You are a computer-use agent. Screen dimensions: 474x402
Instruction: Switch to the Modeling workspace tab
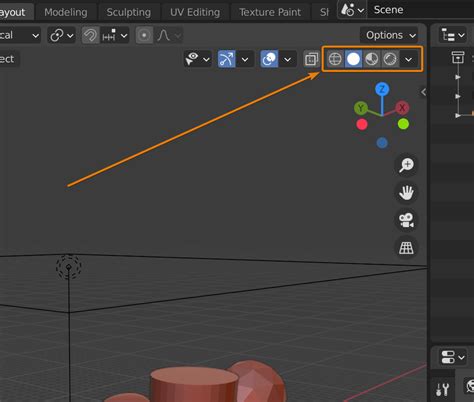point(66,12)
